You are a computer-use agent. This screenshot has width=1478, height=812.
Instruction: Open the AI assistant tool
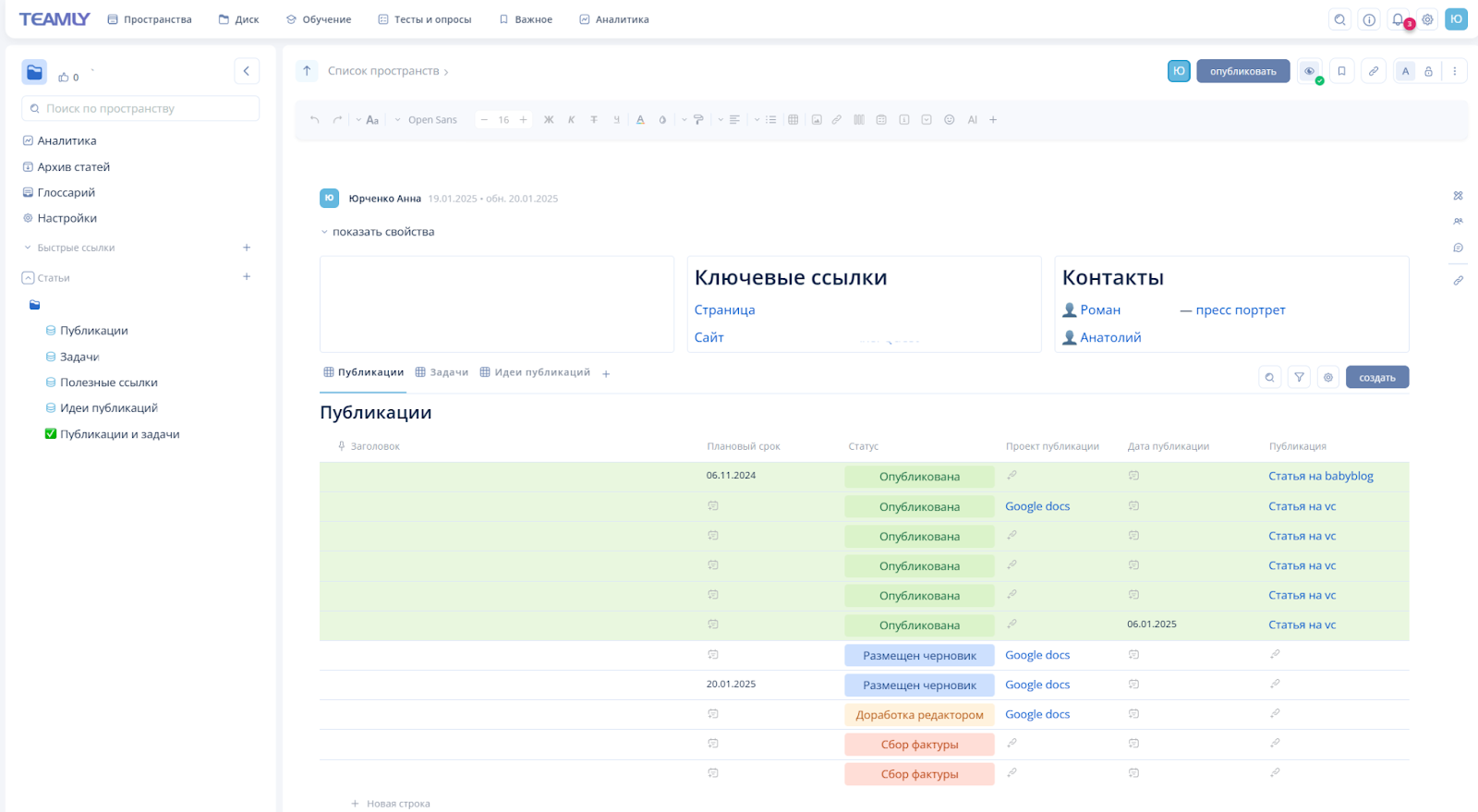(x=973, y=120)
